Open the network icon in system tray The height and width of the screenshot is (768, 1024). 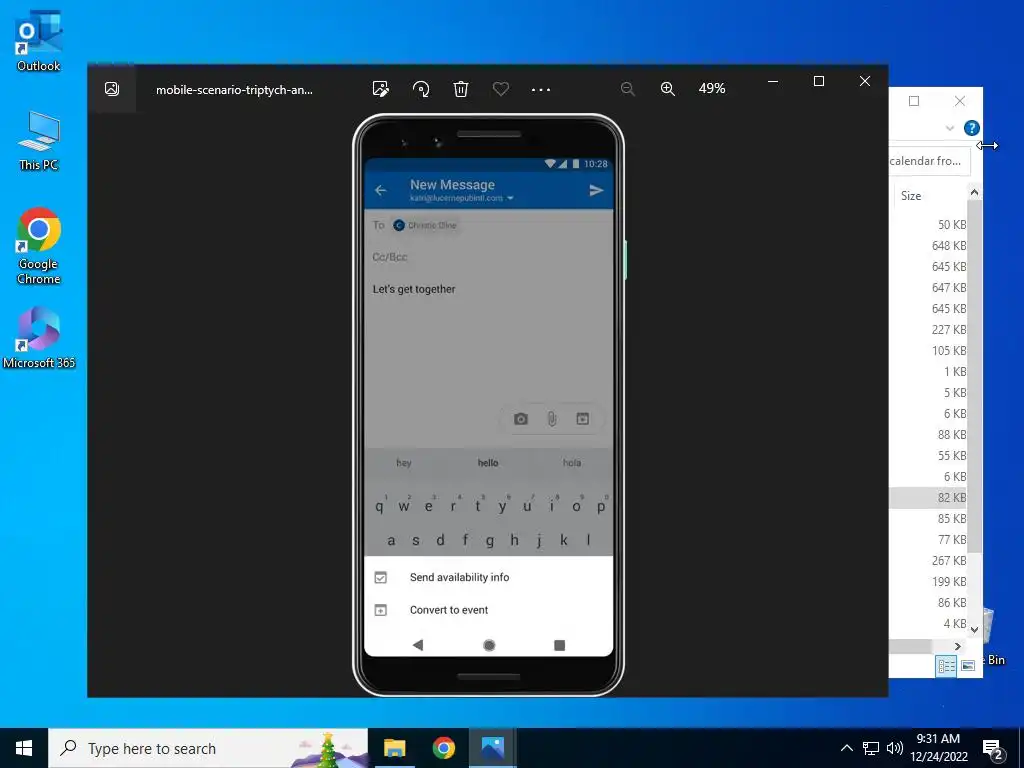[x=871, y=748]
